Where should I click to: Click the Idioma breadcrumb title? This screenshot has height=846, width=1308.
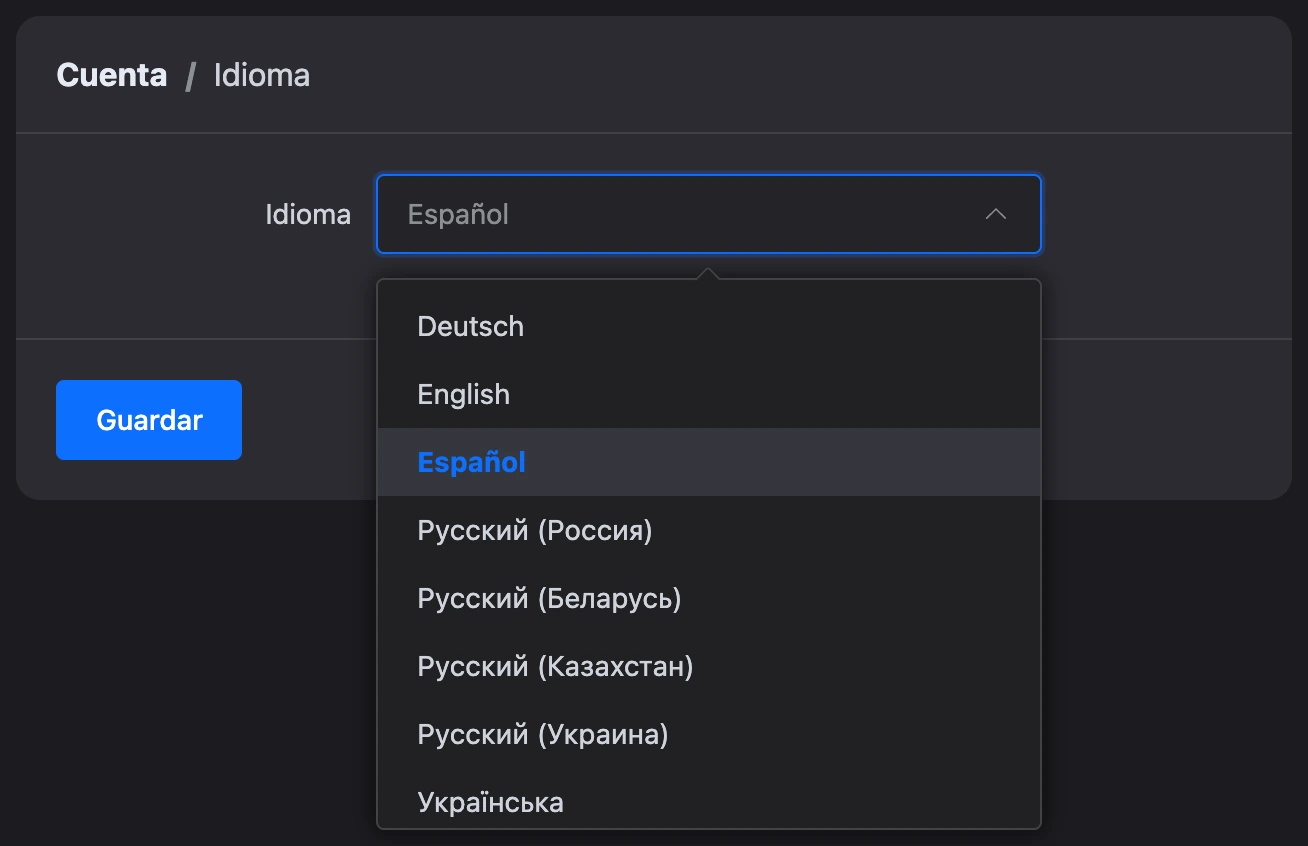pos(262,75)
